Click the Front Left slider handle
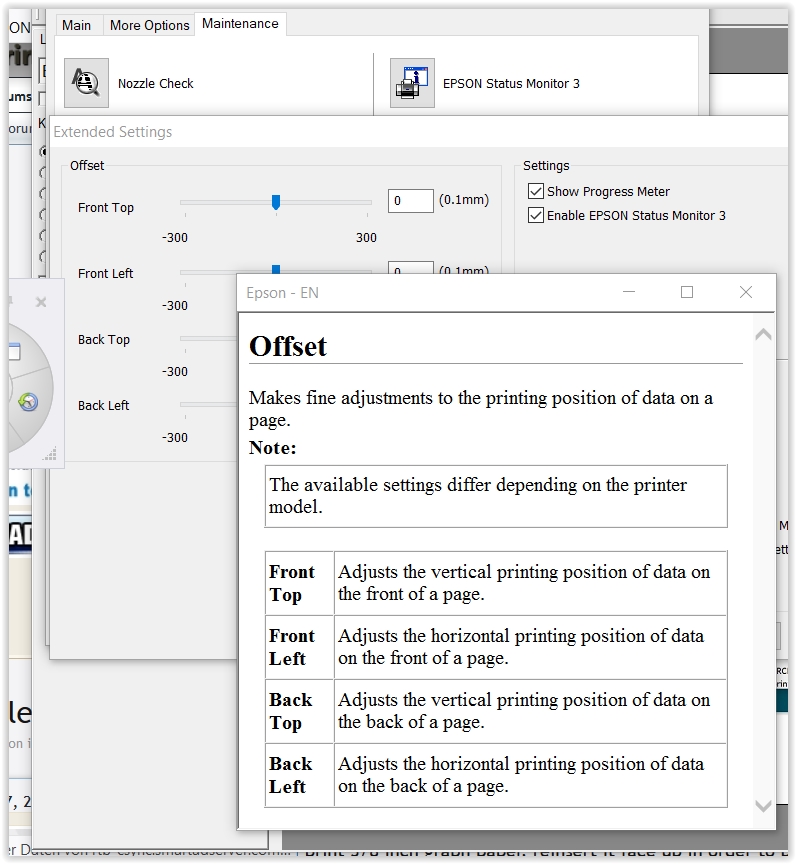796x864 pixels. 276,269
